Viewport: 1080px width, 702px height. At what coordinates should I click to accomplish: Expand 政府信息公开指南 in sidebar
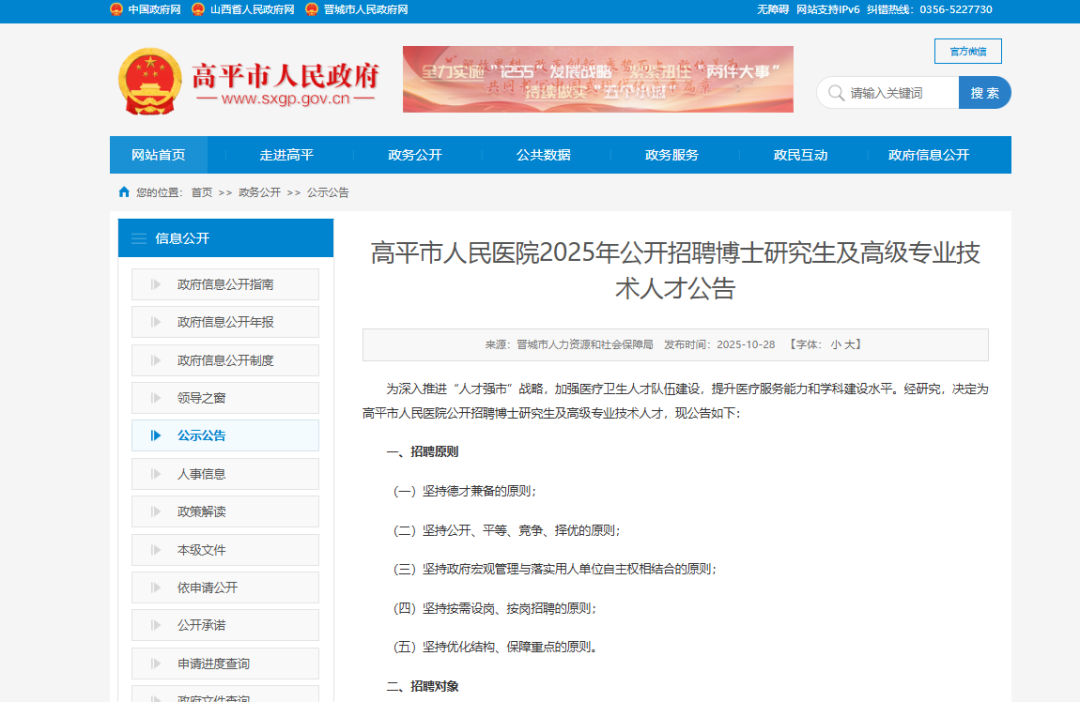click(x=225, y=284)
